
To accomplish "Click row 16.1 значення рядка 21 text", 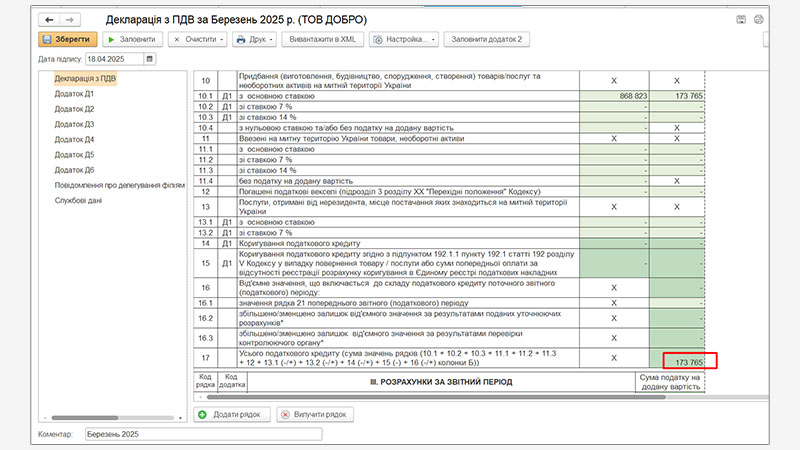I will click(x=354, y=303).
